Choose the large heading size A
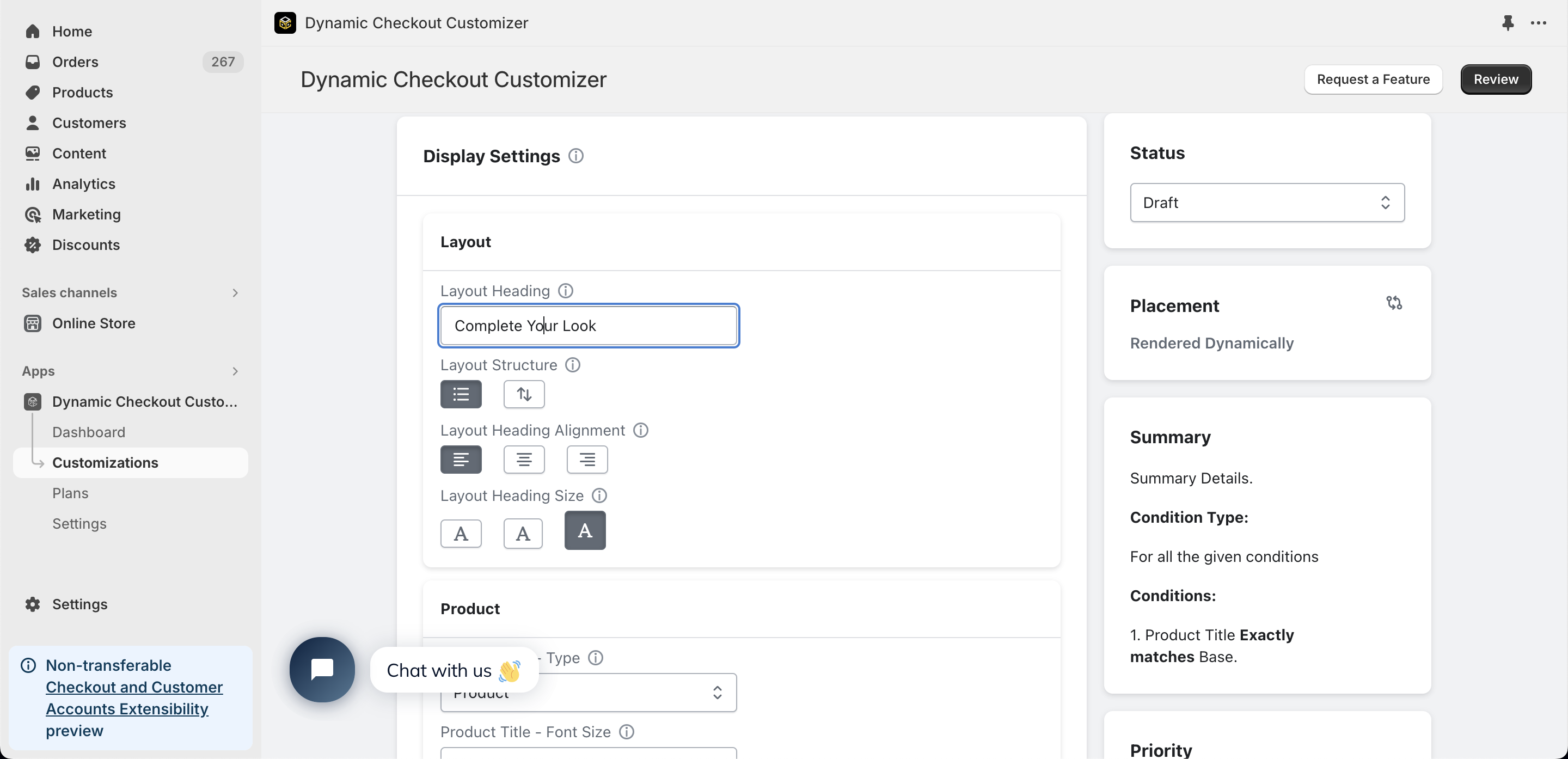1568x759 pixels. pos(584,530)
